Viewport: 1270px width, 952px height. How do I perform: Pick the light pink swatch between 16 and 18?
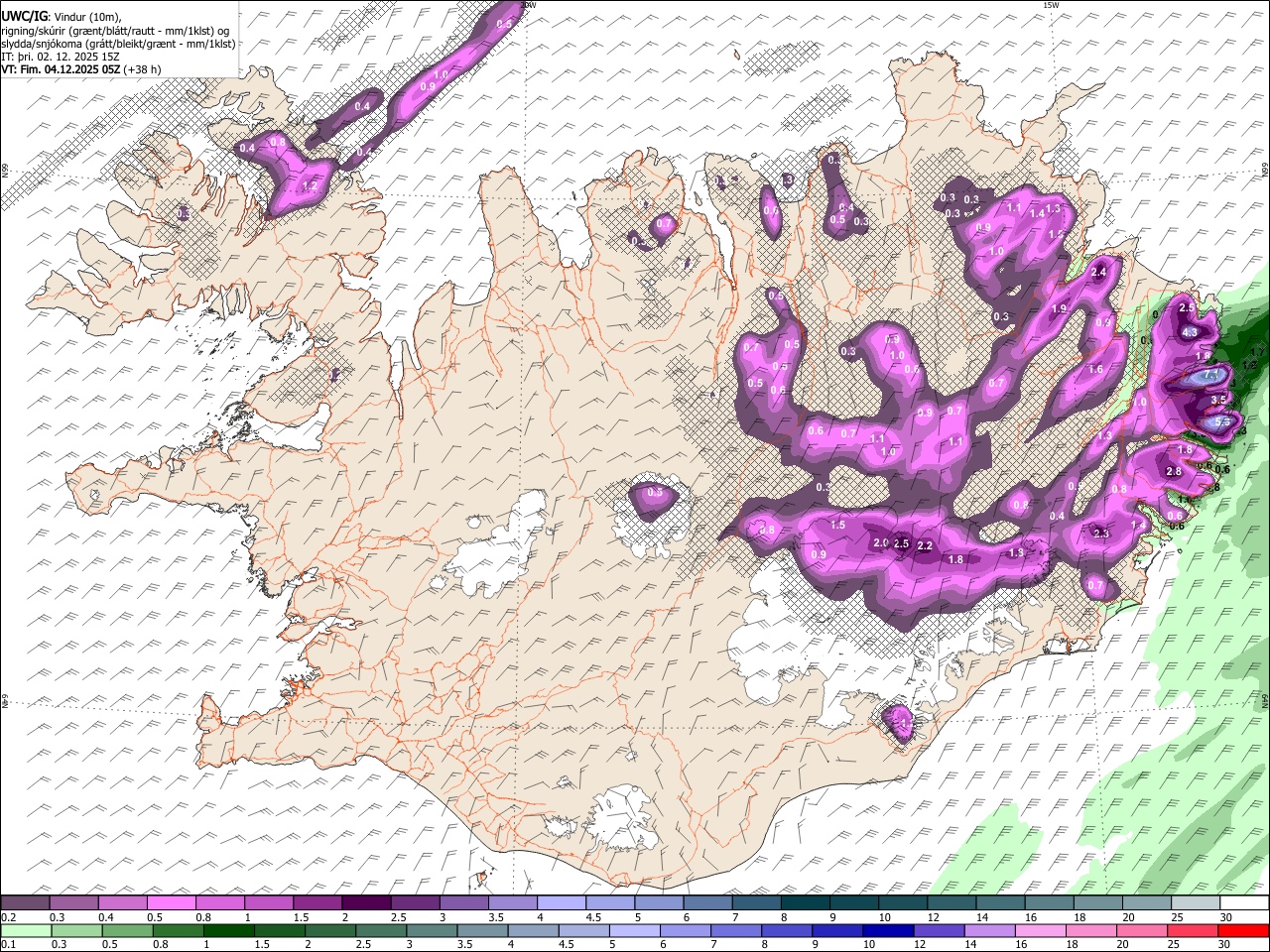click(1039, 930)
